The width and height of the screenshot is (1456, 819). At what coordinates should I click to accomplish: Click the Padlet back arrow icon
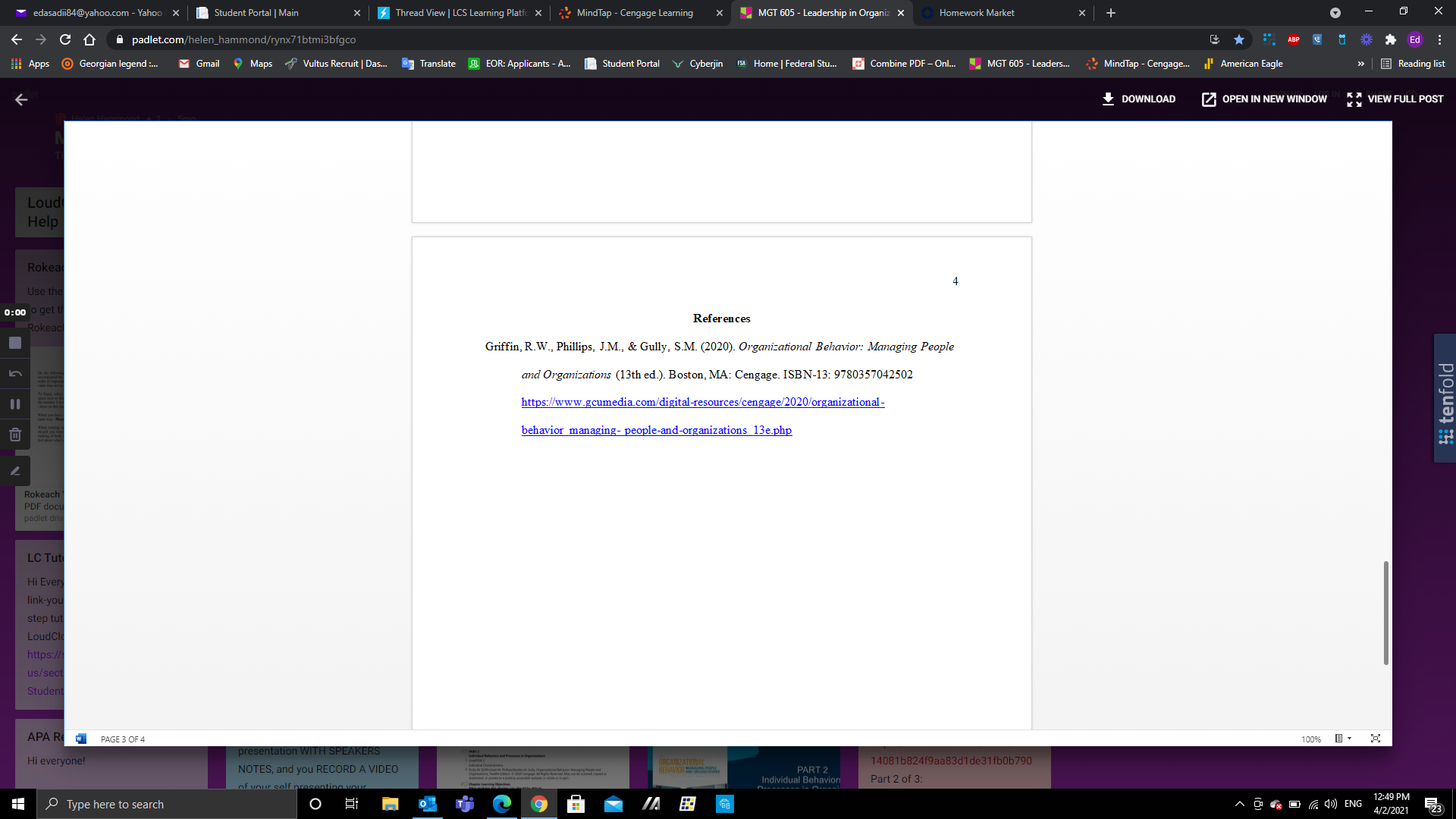click(21, 99)
